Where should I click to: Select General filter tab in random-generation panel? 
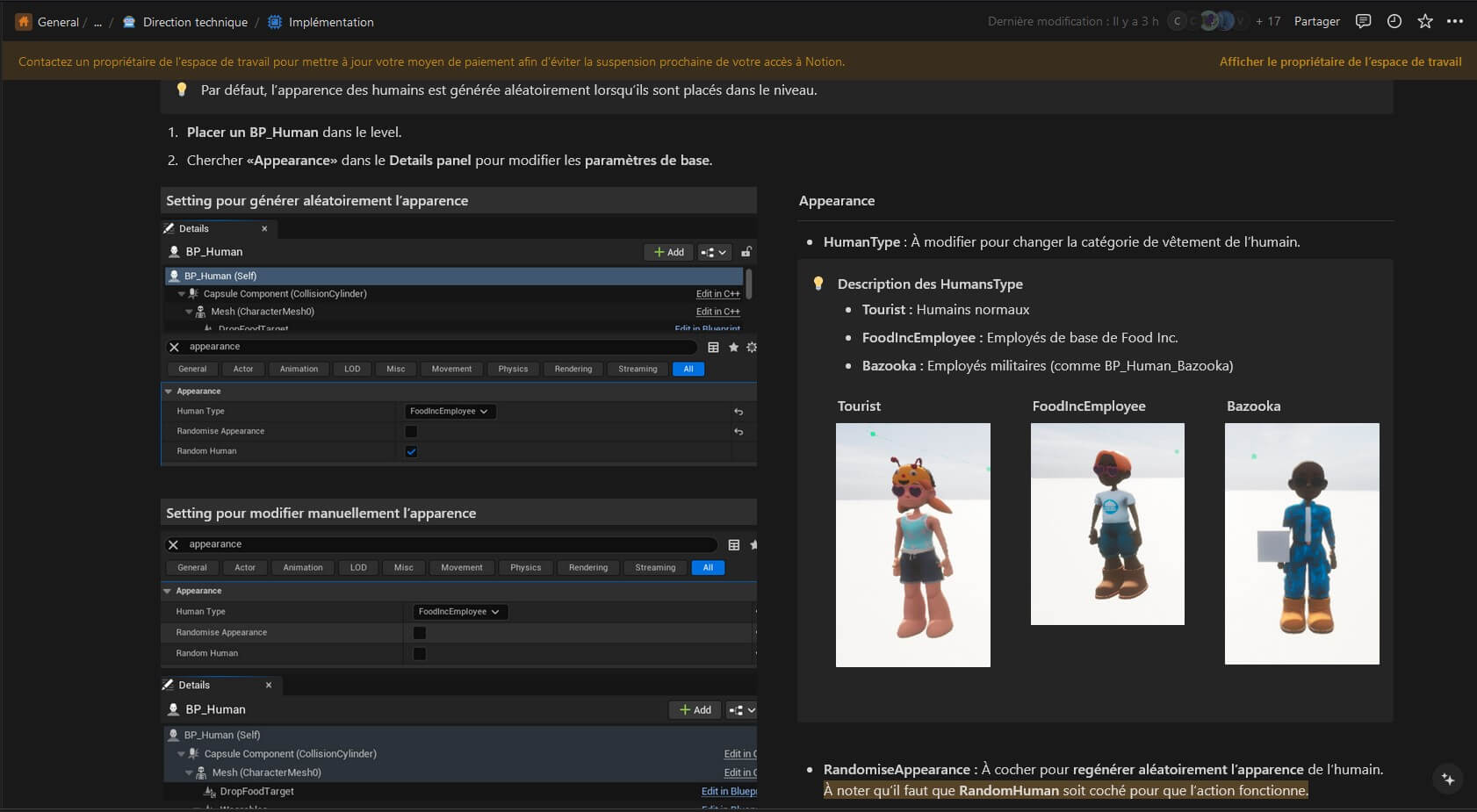[192, 369]
